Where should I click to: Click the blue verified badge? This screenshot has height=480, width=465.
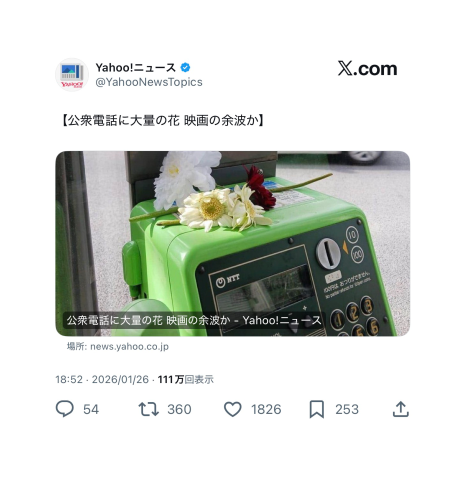[x=185, y=68]
